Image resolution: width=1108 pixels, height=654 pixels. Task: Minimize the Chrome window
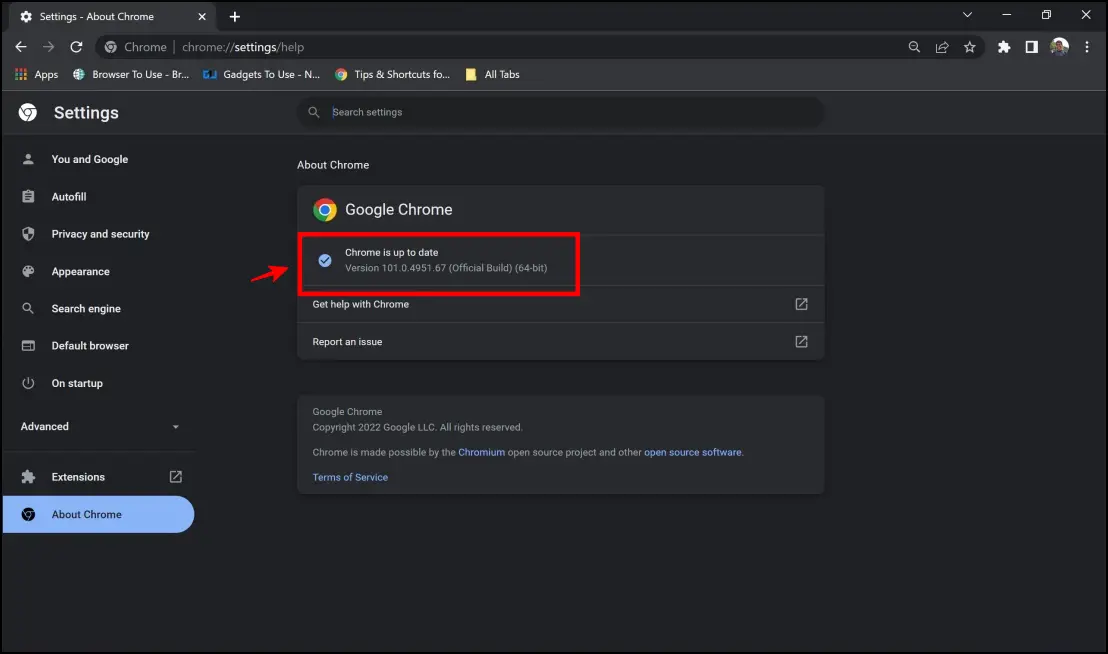tap(1006, 14)
